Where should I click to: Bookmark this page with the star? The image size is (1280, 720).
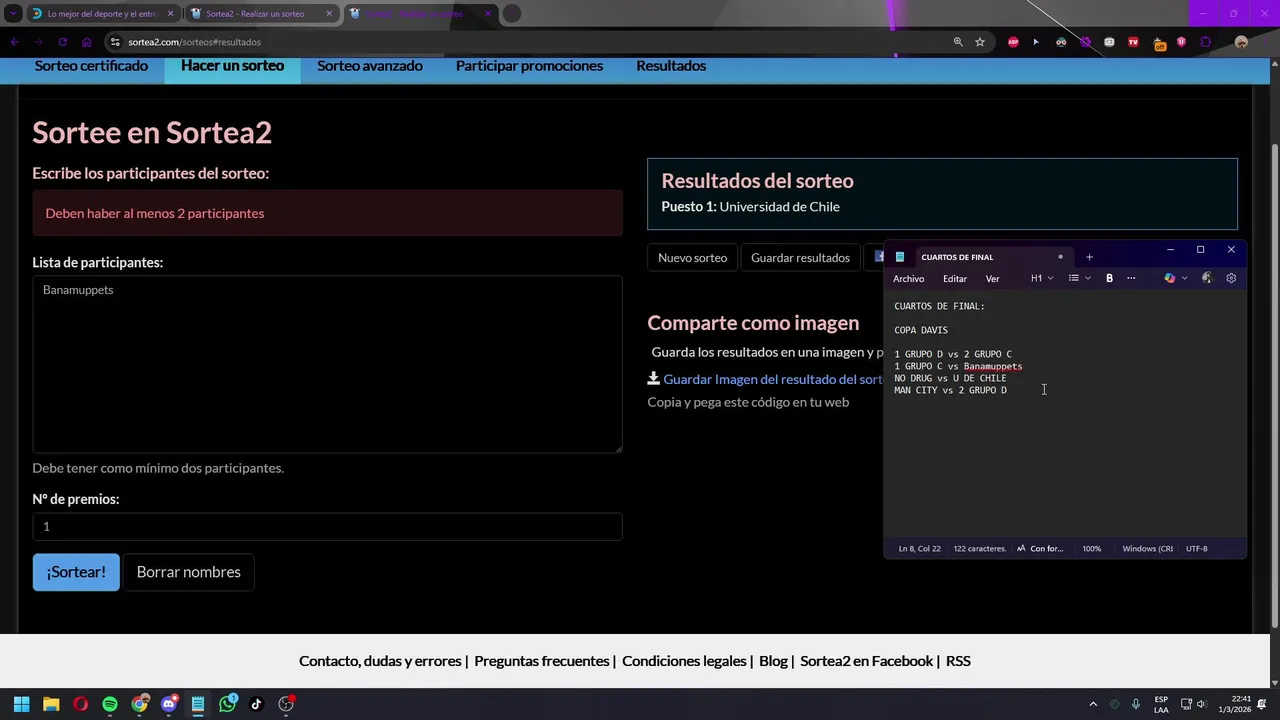point(980,42)
